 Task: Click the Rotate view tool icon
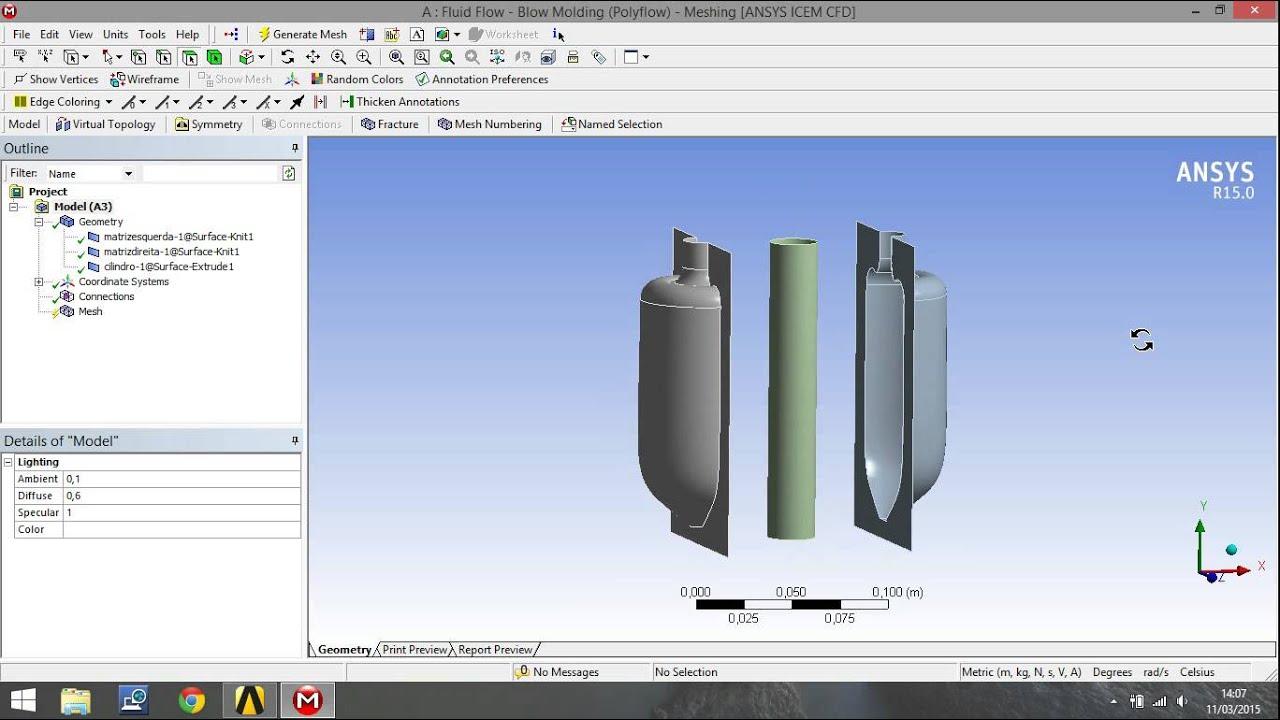pos(288,57)
